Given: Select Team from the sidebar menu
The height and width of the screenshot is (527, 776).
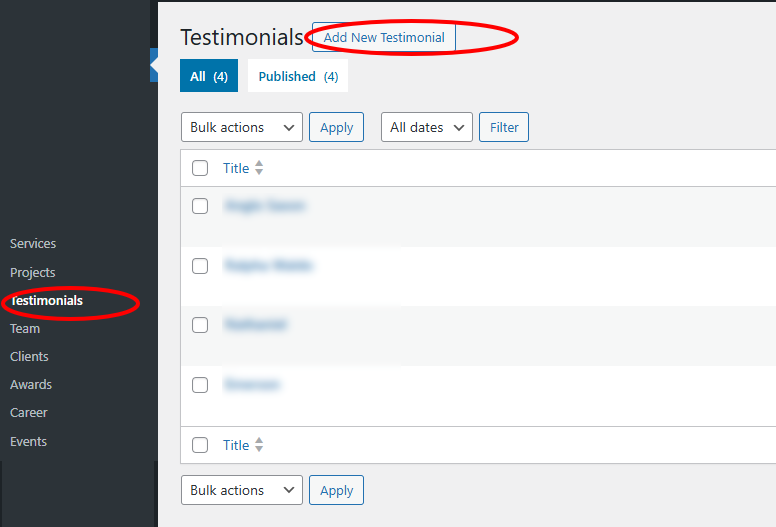Looking at the screenshot, I should pyautogui.click(x=25, y=328).
